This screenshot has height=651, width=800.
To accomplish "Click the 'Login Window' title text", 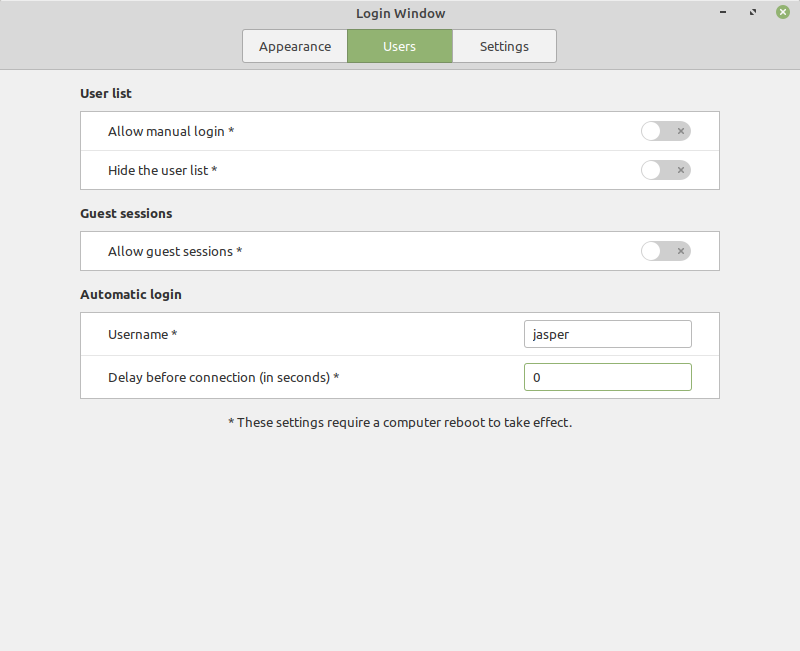I will tap(401, 13).
